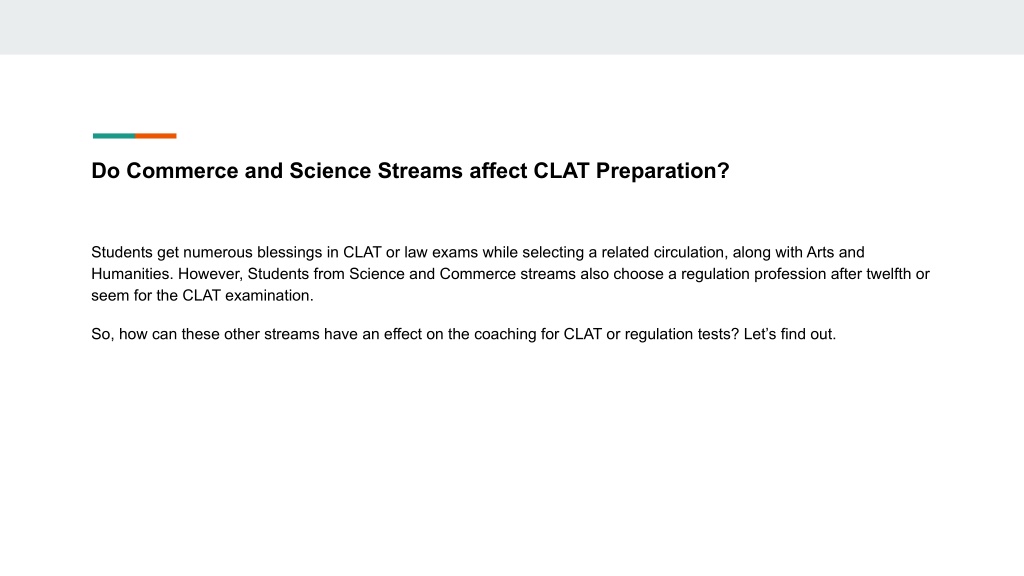Click the orange segment of the accent bar

(x=156, y=136)
